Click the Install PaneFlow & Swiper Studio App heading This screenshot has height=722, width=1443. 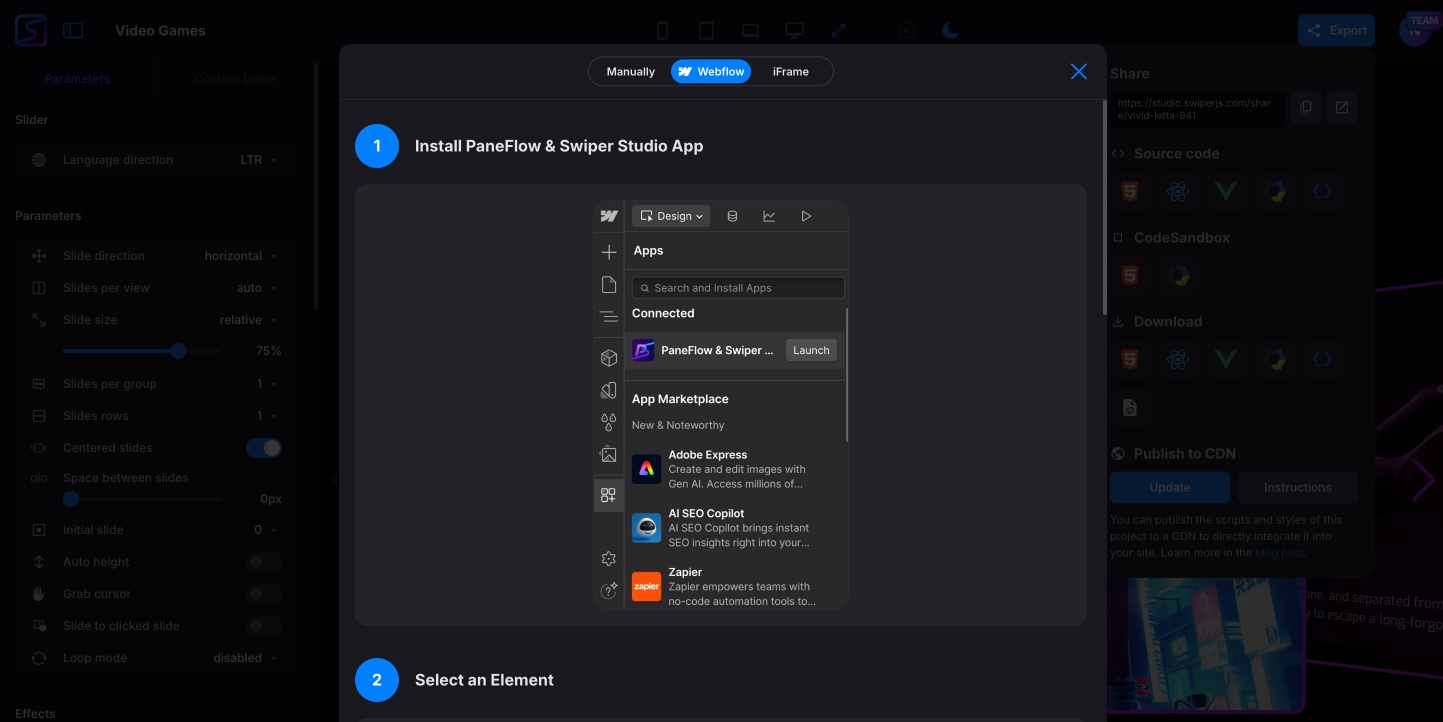pos(559,146)
